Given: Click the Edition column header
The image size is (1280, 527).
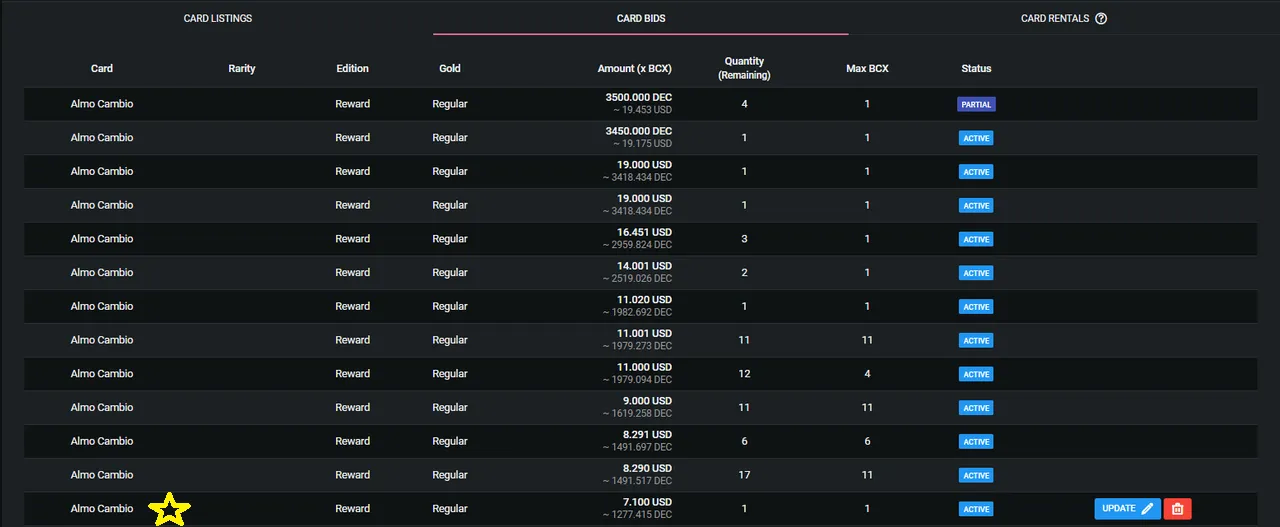Looking at the screenshot, I should (x=352, y=69).
